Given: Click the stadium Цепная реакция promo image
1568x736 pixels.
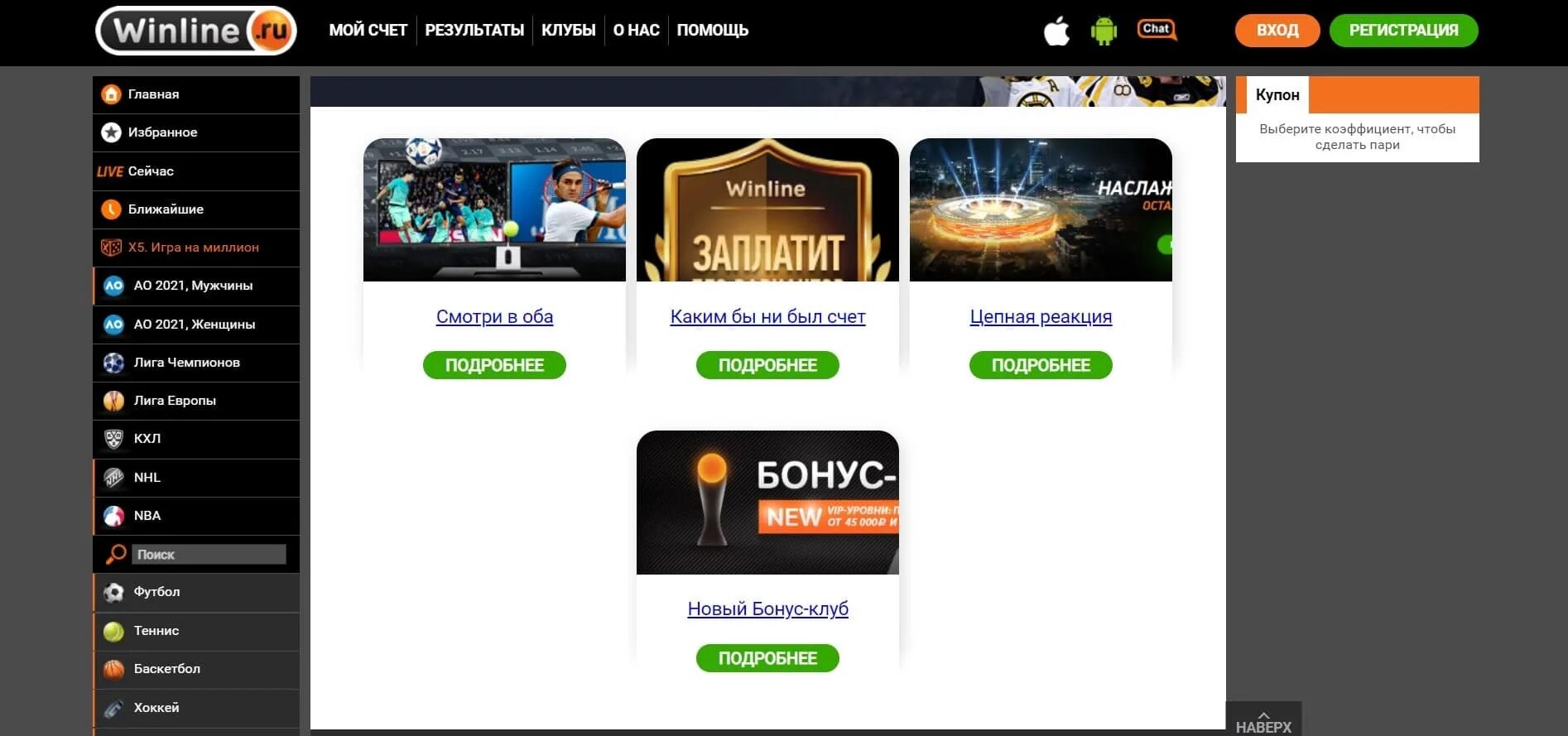Looking at the screenshot, I should (x=1041, y=209).
